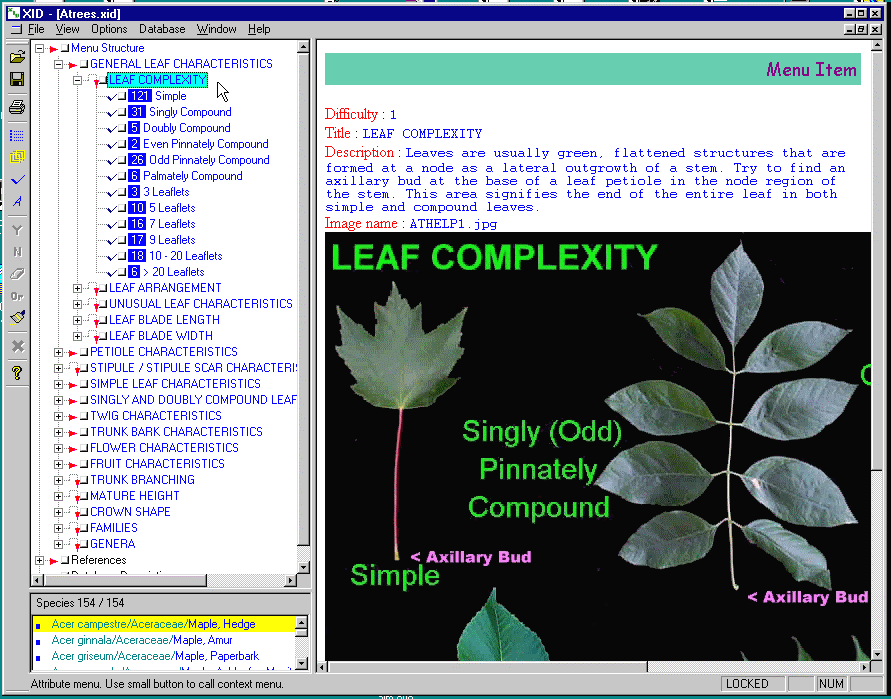Click the yellow overlapping squares icon
891x699 pixels.
[x=17, y=157]
